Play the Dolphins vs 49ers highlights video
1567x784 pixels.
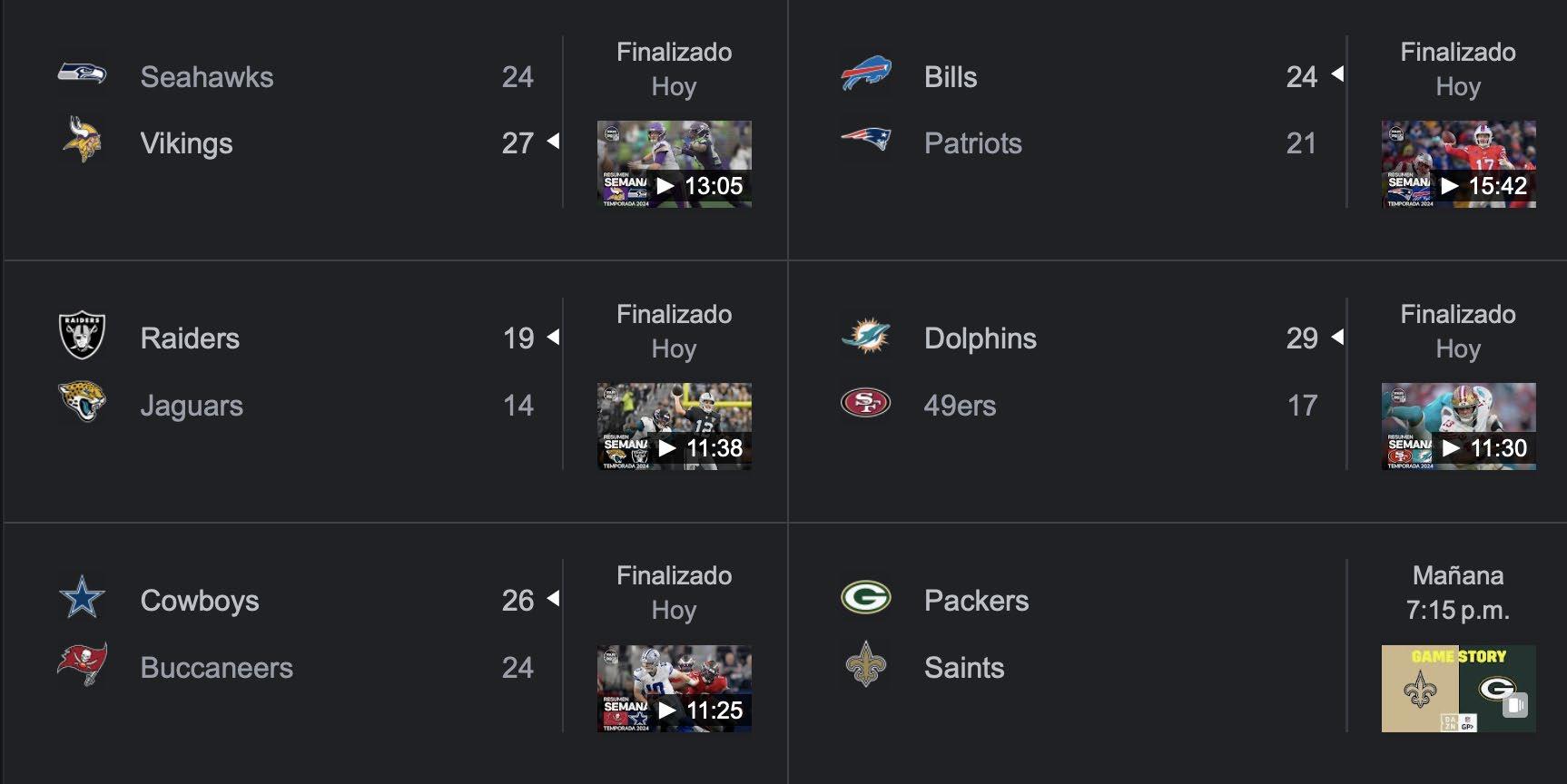tap(1458, 426)
